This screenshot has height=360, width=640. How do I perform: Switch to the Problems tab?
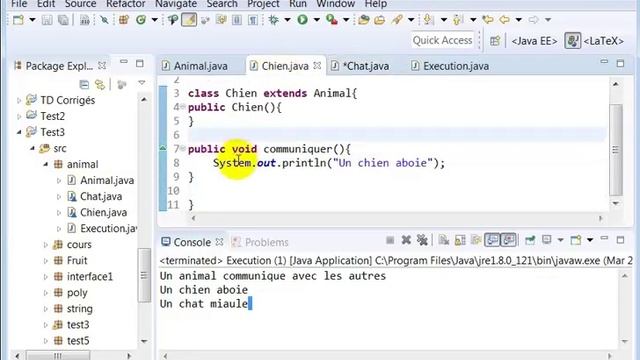[260, 242]
